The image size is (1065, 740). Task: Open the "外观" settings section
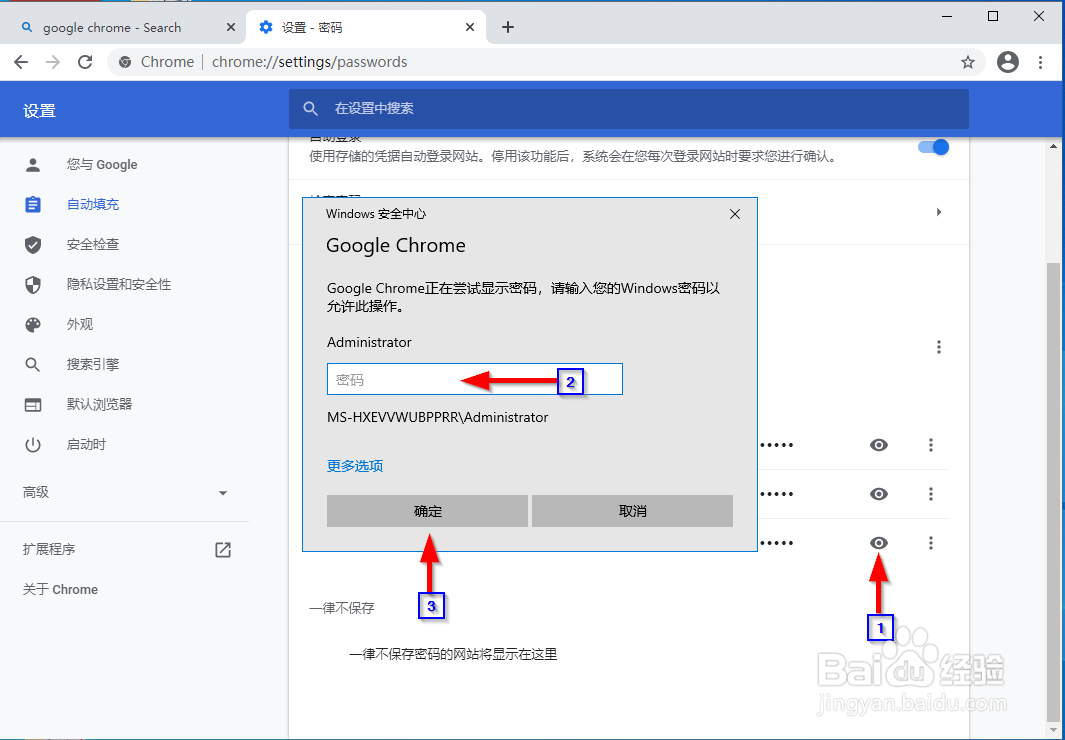click(79, 325)
